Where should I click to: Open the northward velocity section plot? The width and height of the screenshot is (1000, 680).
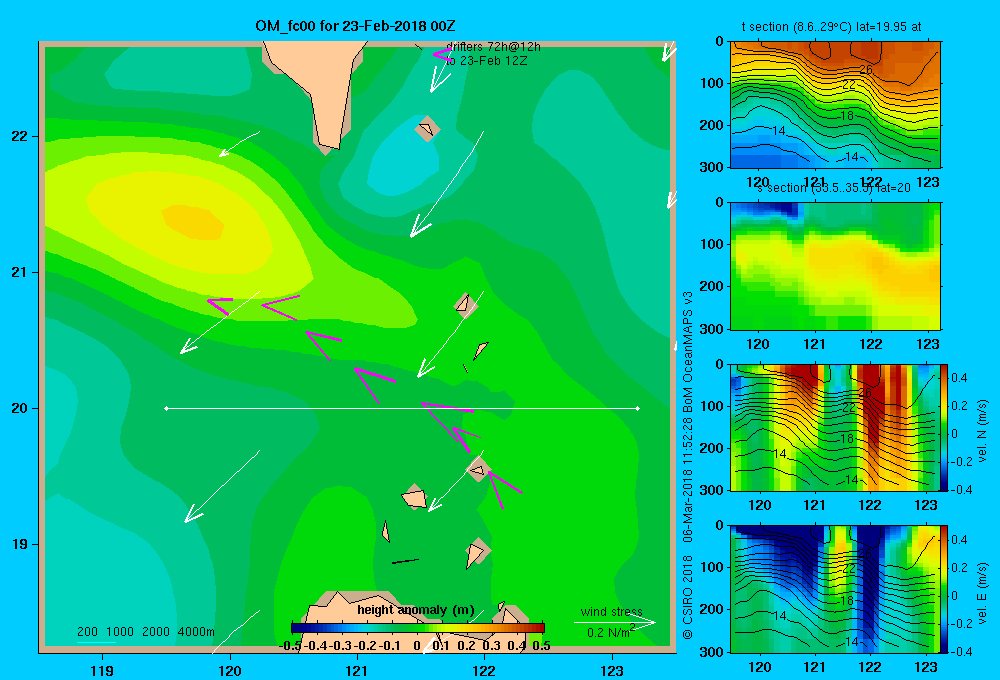[835, 427]
